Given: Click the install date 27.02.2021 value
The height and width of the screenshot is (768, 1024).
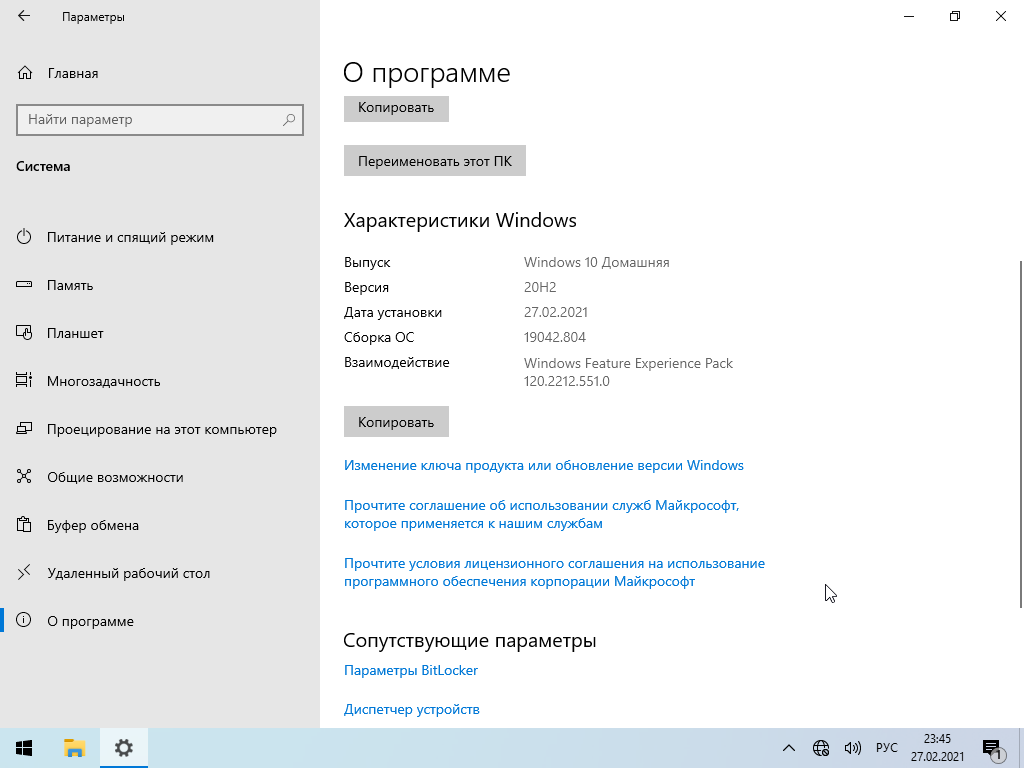Looking at the screenshot, I should point(556,312).
